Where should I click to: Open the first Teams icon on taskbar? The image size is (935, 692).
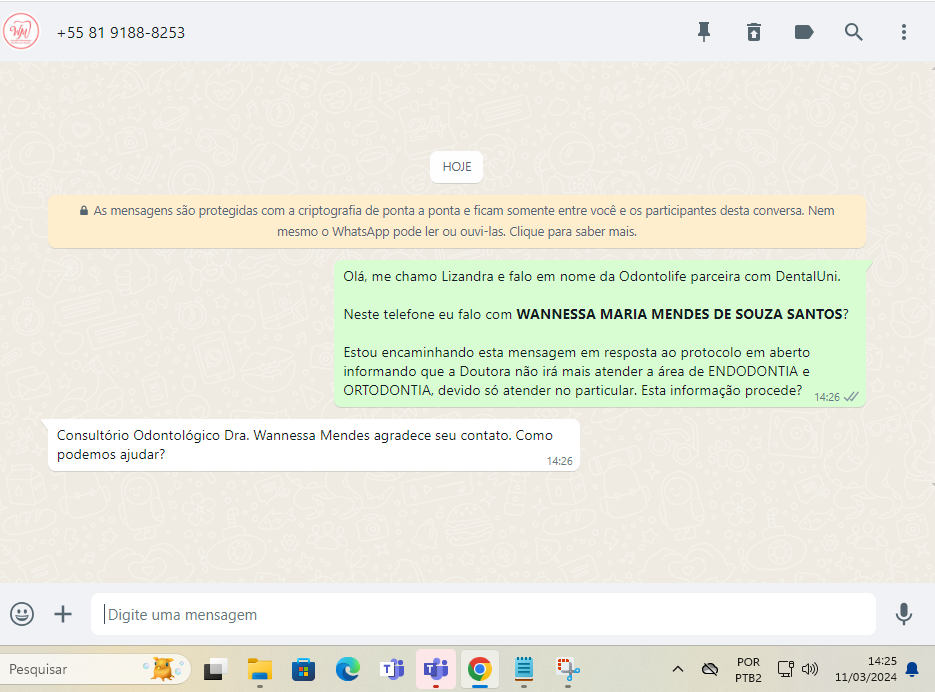click(392, 669)
